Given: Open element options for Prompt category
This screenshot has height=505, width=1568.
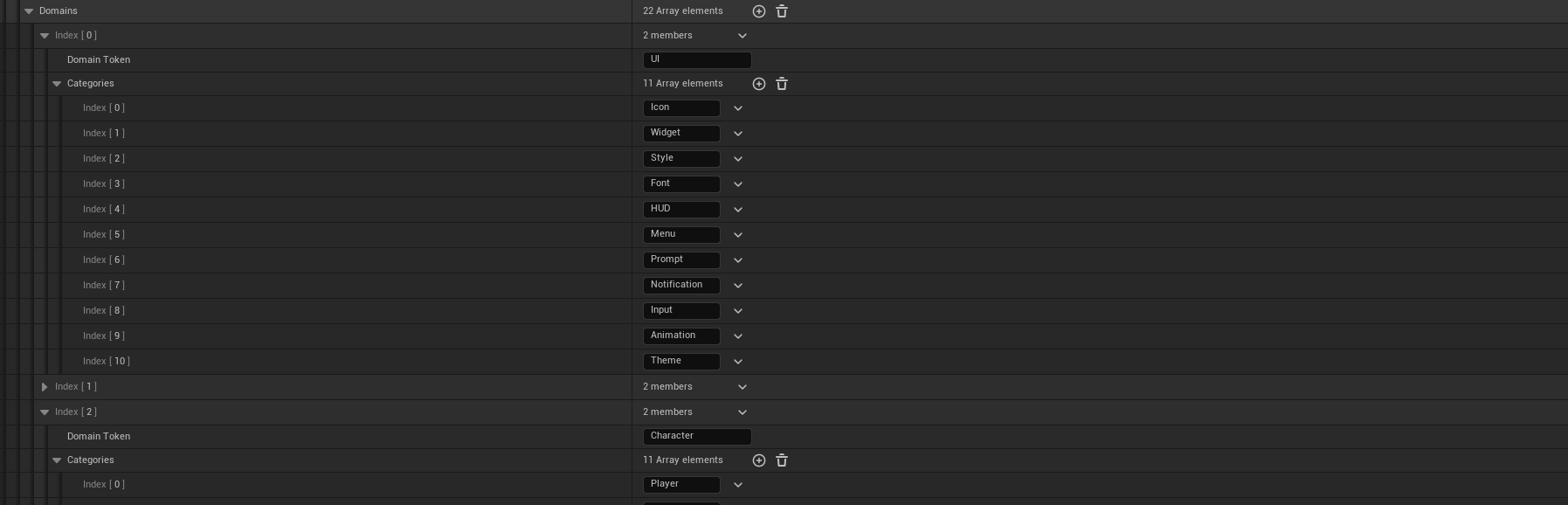Looking at the screenshot, I should click(x=738, y=260).
